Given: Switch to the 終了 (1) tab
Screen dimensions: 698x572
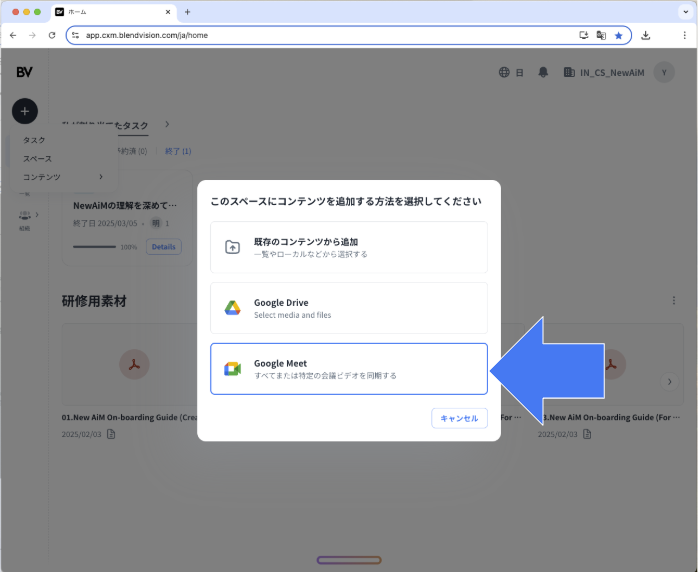Looking at the screenshot, I should [178, 151].
